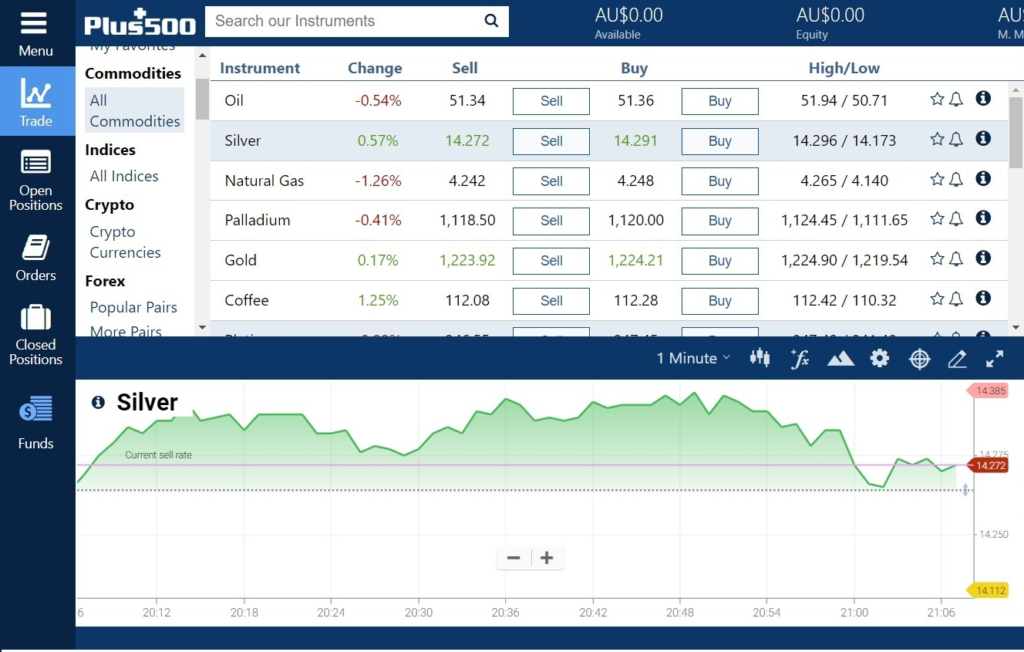The width and height of the screenshot is (1024, 652).
Task: Click the instrument table vertical scrollbar
Action: coord(1016,132)
